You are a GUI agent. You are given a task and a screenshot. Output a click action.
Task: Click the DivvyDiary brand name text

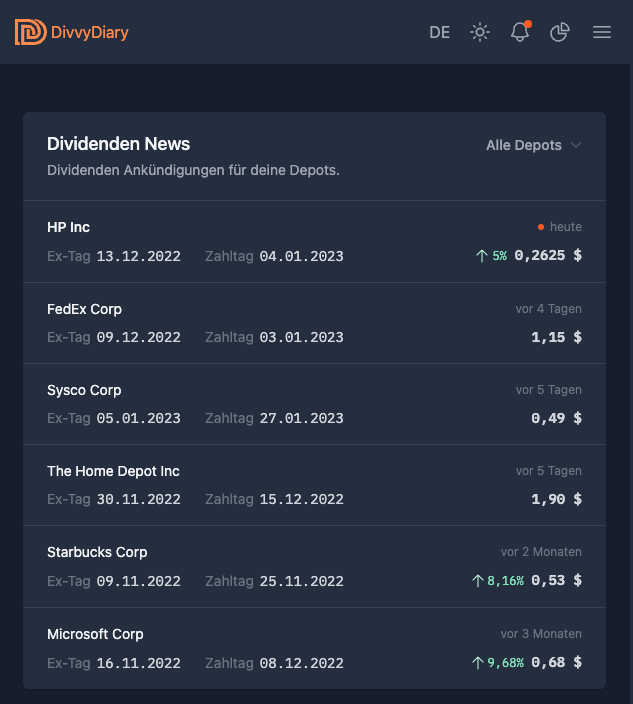(x=92, y=32)
